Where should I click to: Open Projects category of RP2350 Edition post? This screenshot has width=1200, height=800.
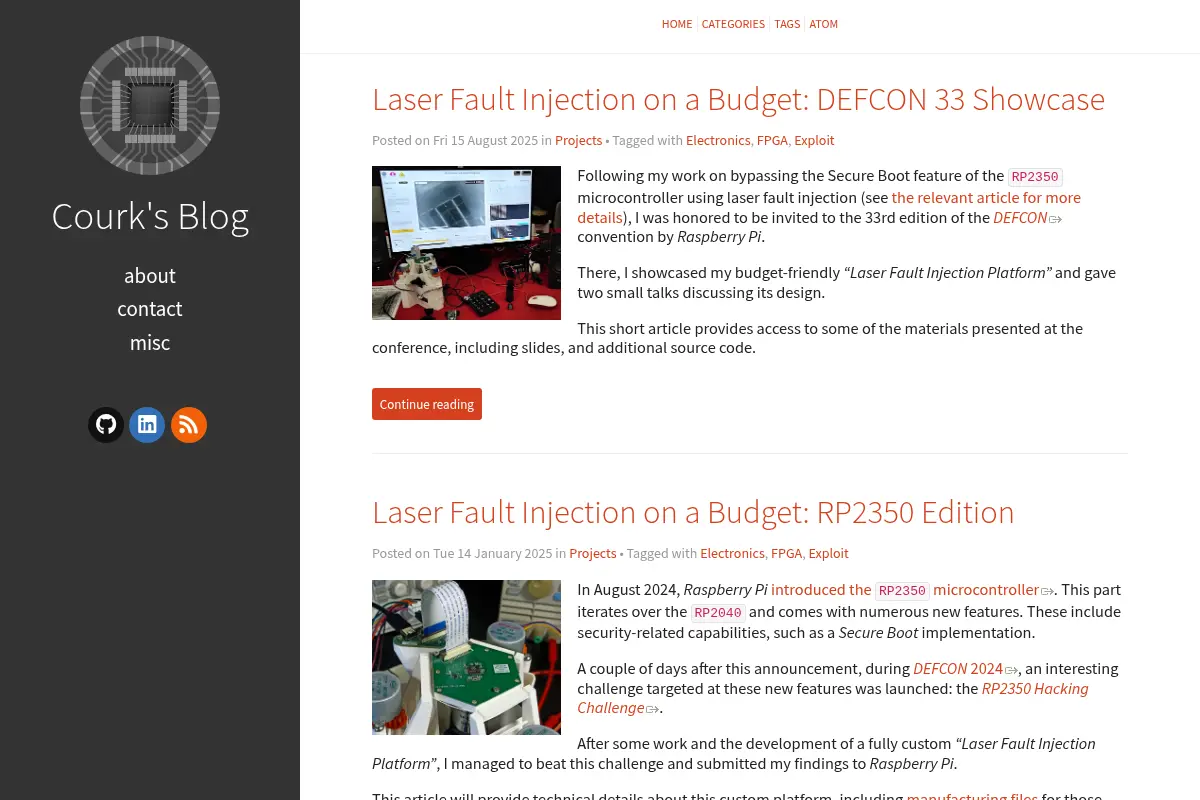click(593, 554)
